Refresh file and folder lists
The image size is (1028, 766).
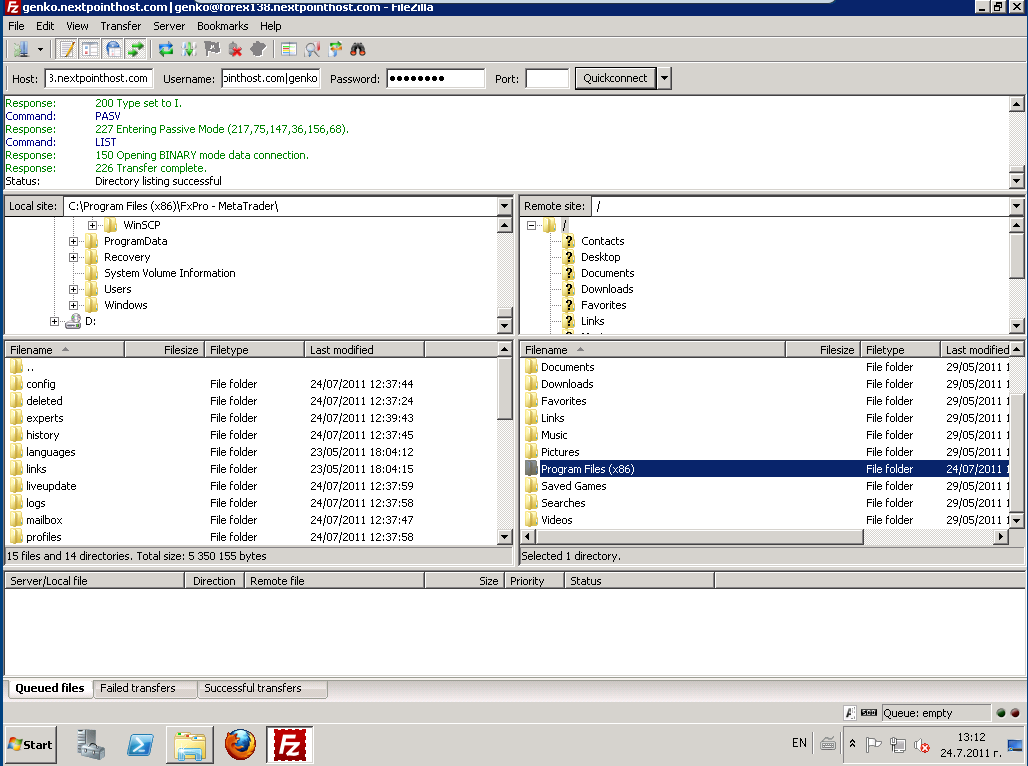(166, 49)
